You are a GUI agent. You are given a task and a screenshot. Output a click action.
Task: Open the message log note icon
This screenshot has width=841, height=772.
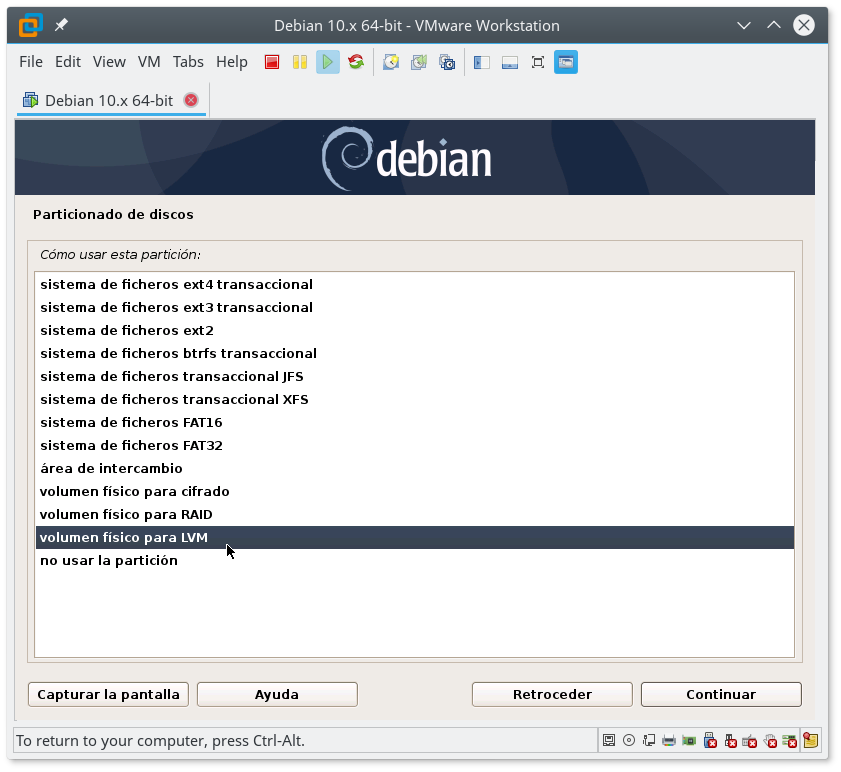(x=810, y=741)
